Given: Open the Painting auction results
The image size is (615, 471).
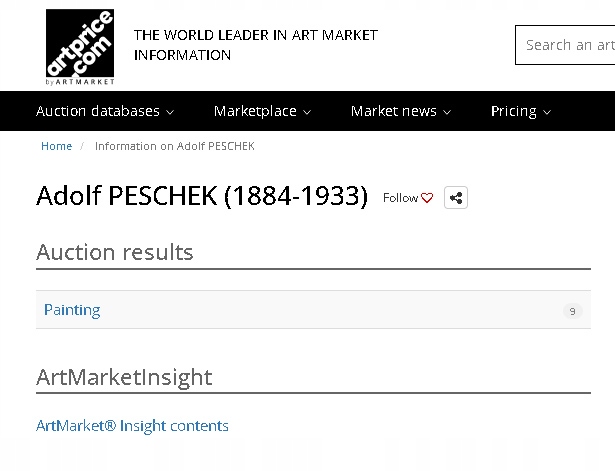Looking at the screenshot, I should click(x=72, y=310).
